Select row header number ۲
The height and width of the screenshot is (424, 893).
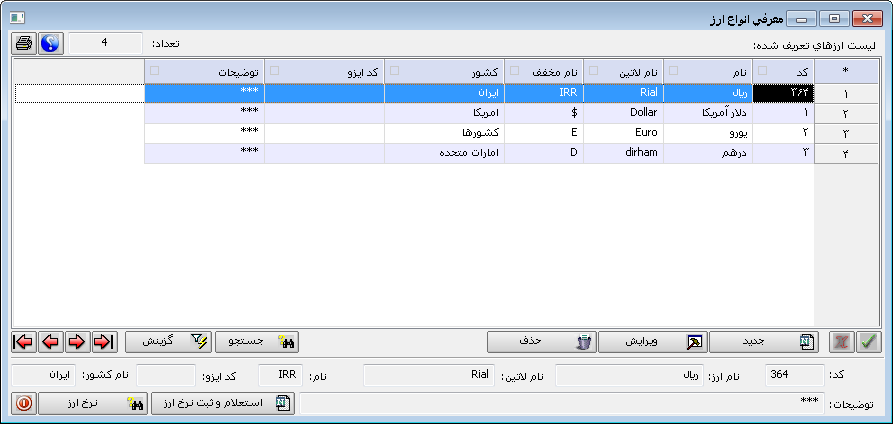tap(846, 113)
